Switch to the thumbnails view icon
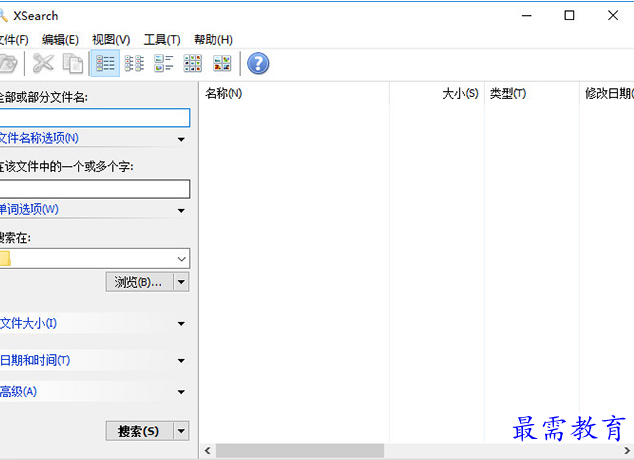 coord(222,63)
